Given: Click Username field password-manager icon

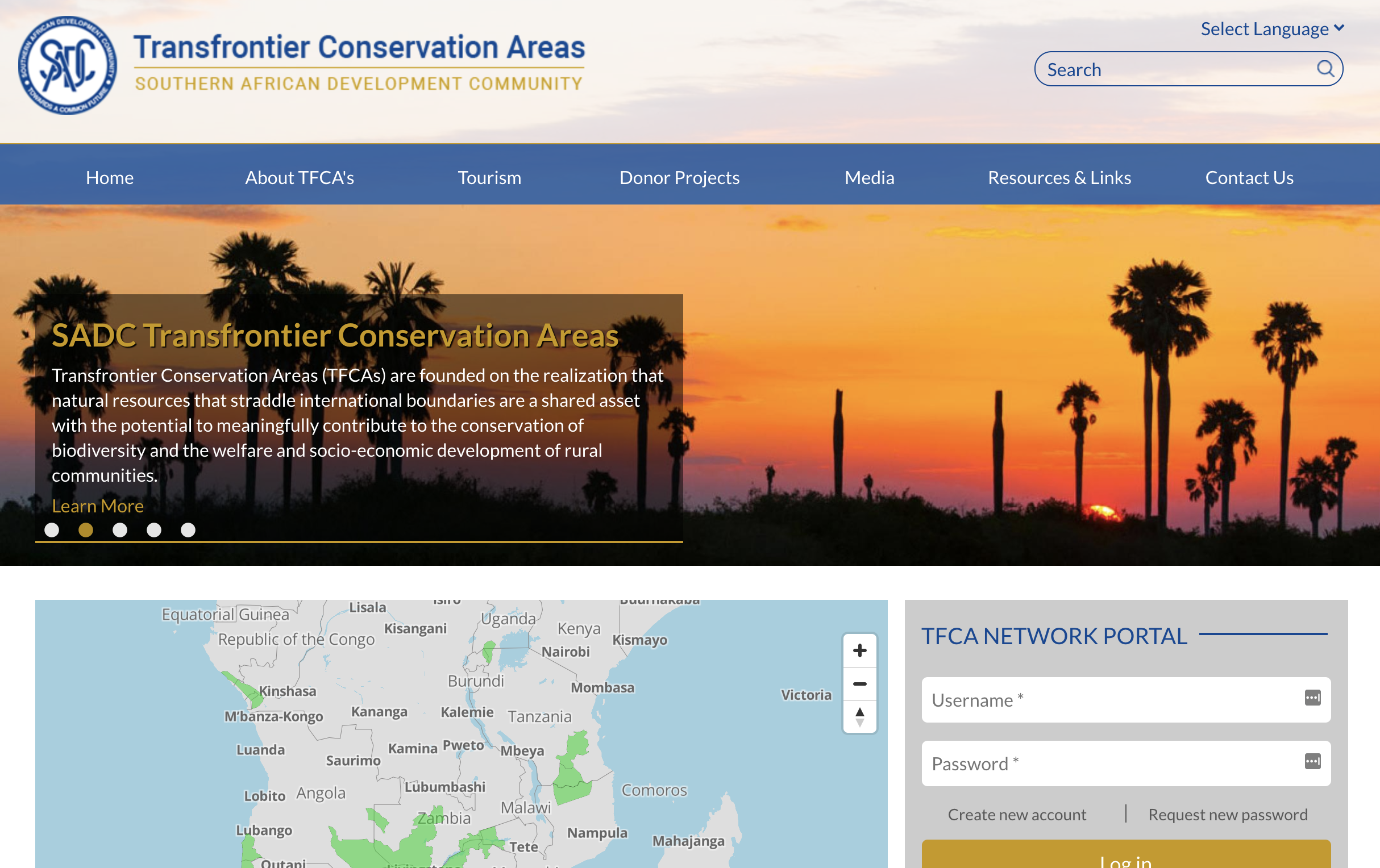Looking at the screenshot, I should [x=1312, y=698].
